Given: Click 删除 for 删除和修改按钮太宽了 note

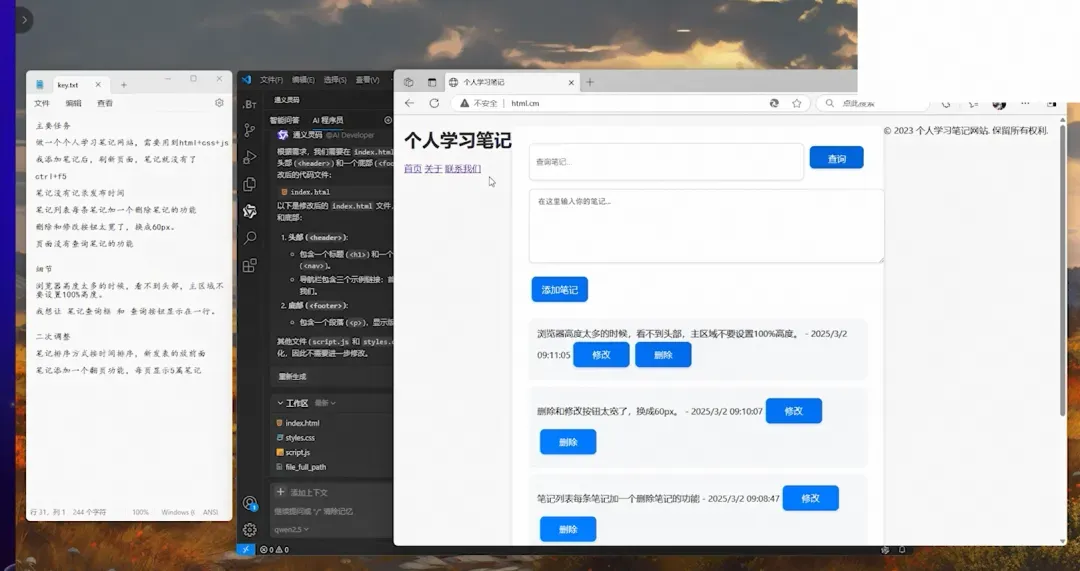Looking at the screenshot, I should tap(568, 442).
